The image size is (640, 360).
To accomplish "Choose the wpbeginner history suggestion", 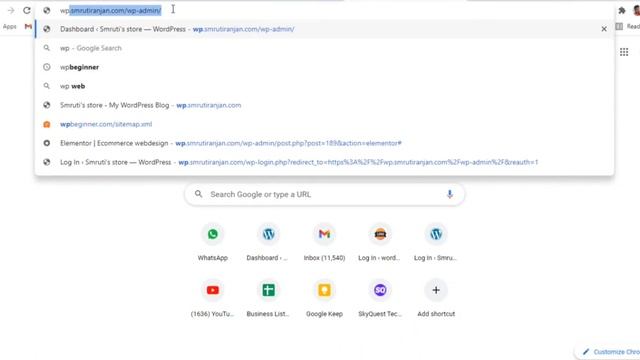I will (324, 67).
